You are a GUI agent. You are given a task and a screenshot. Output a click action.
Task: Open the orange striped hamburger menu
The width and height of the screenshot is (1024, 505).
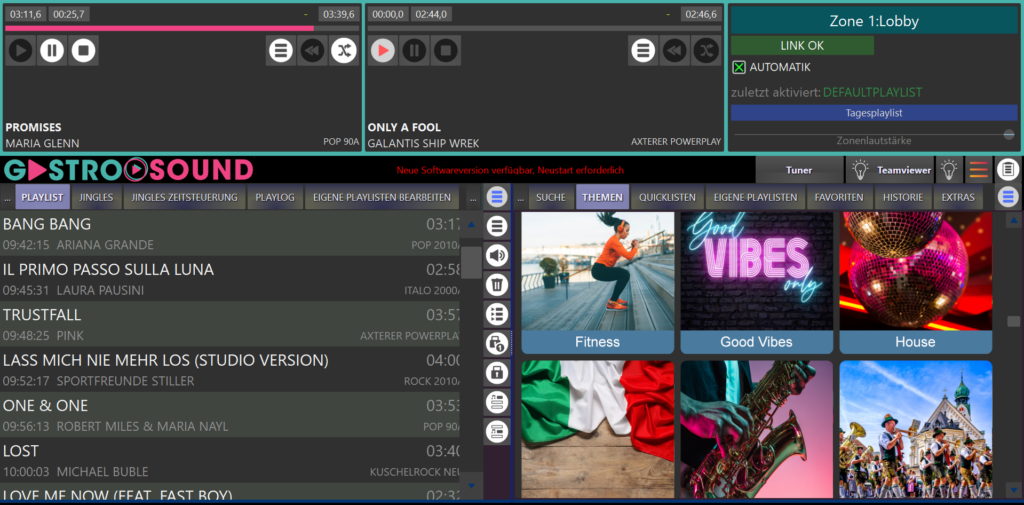978,170
